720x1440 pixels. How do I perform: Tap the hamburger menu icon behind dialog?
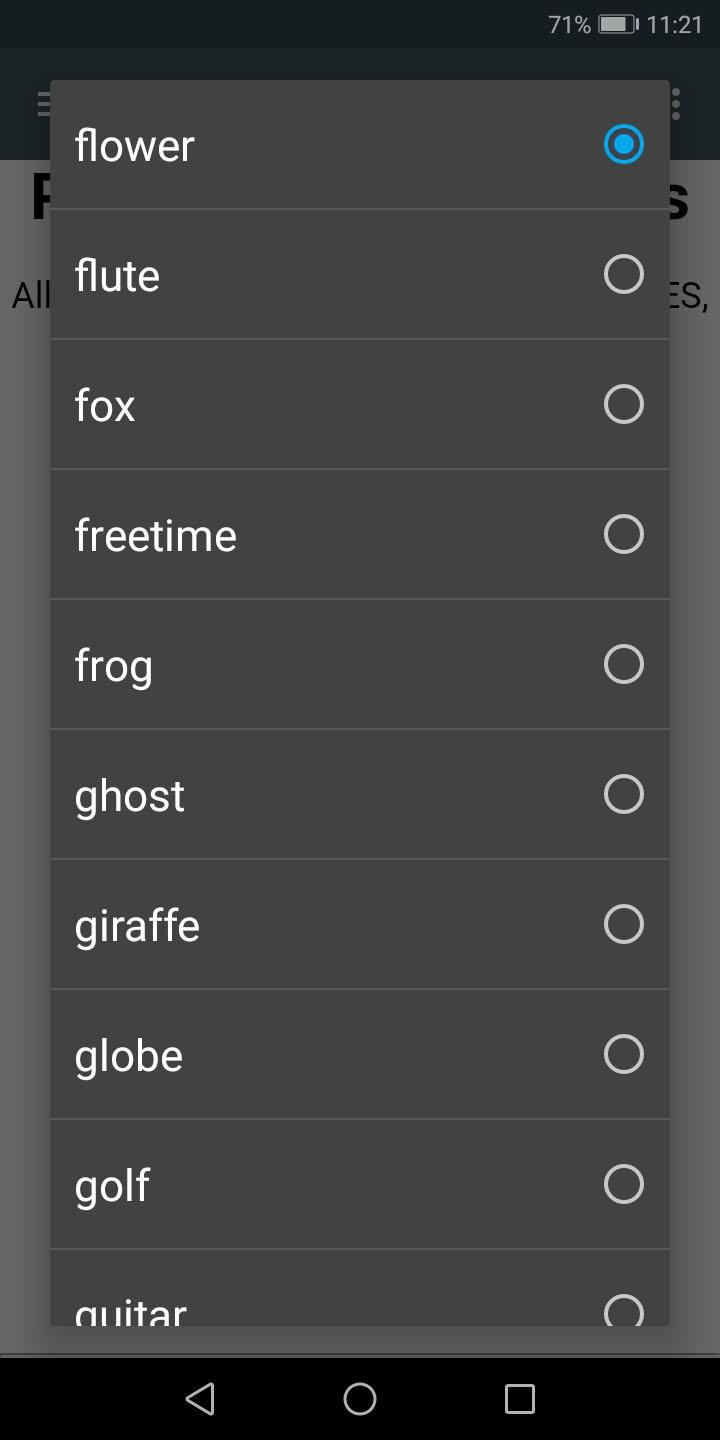coord(44,103)
